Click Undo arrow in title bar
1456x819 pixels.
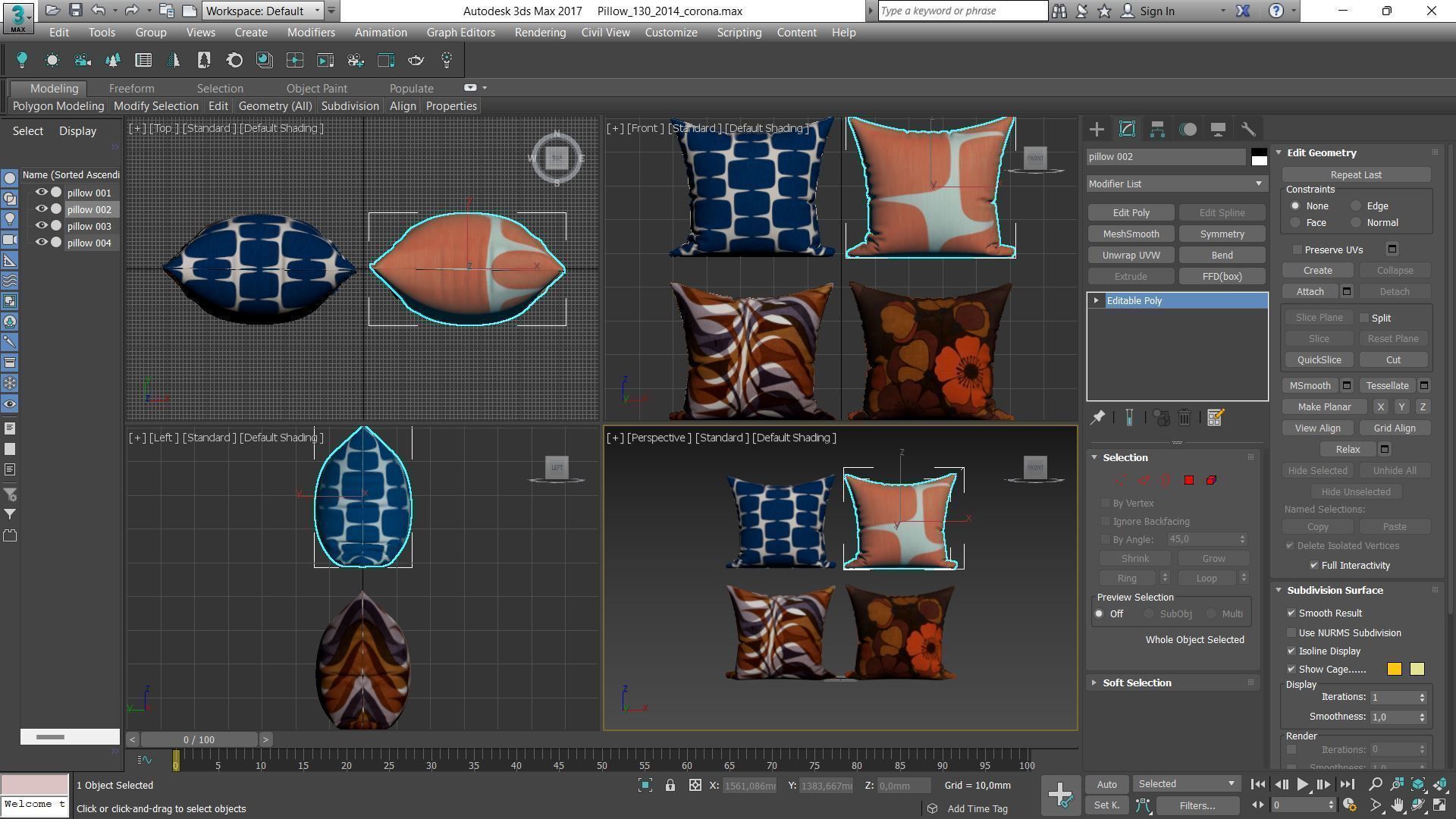[99, 11]
